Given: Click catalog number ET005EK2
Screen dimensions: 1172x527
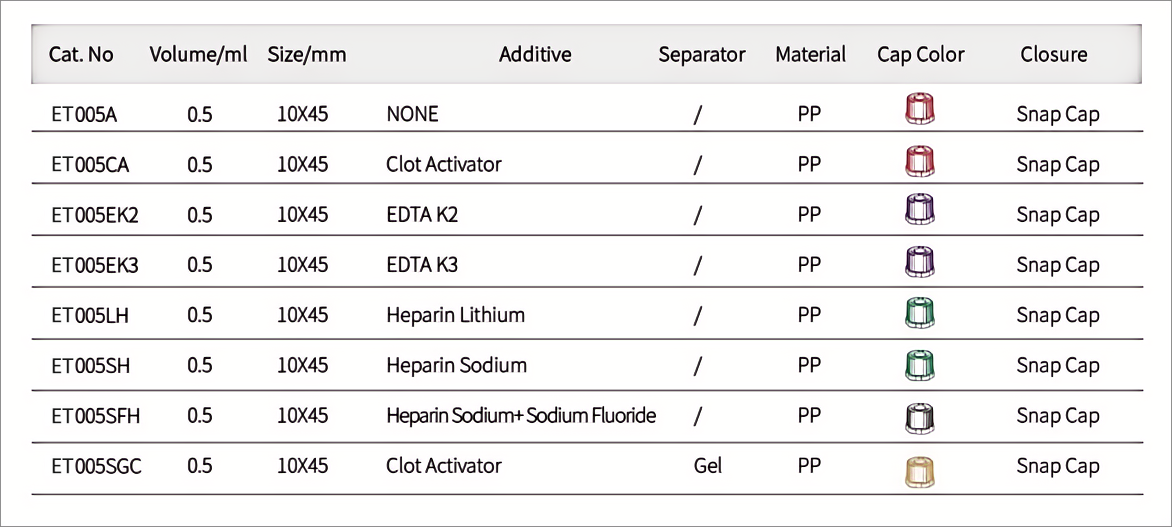Looking at the screenshot, I should (96, 214).
